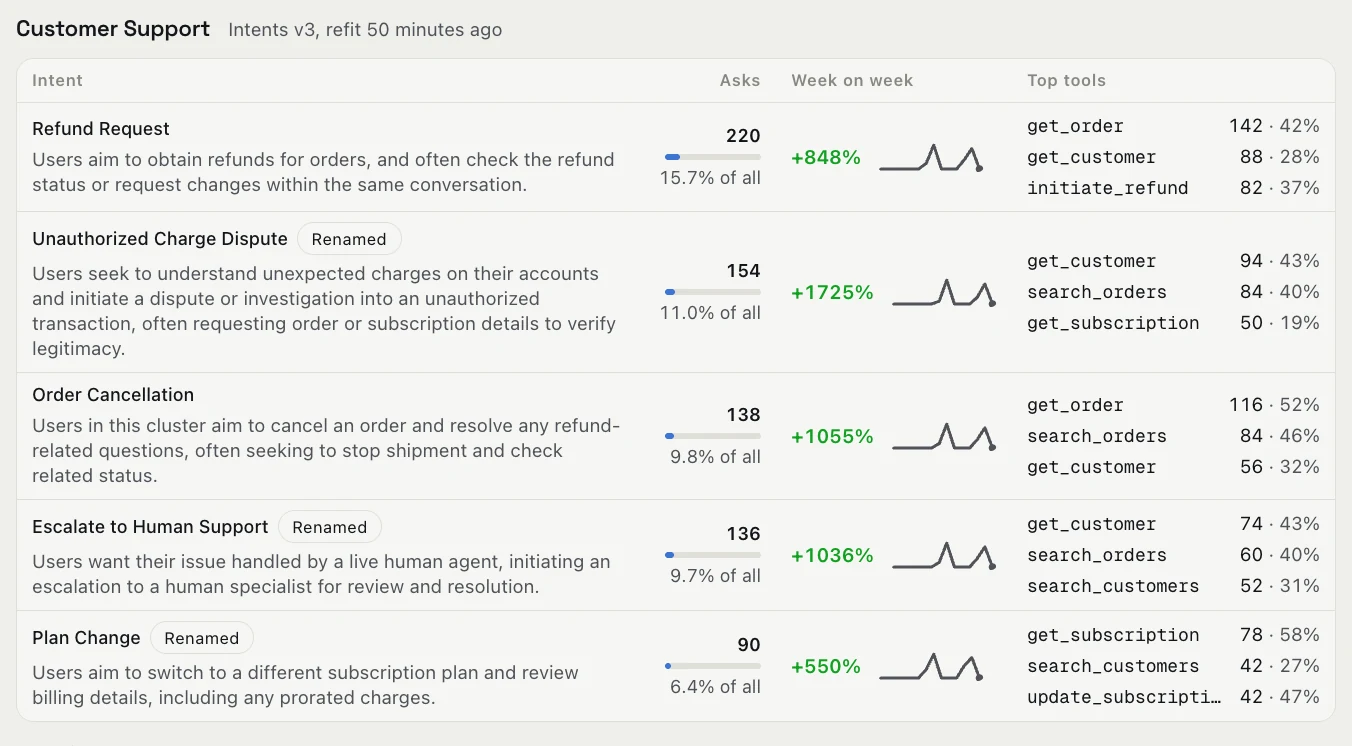Image resolution: width=1352 pixels, height=746 pixels.
Task: Click the Week on week column header
Action: coord(852,81)
